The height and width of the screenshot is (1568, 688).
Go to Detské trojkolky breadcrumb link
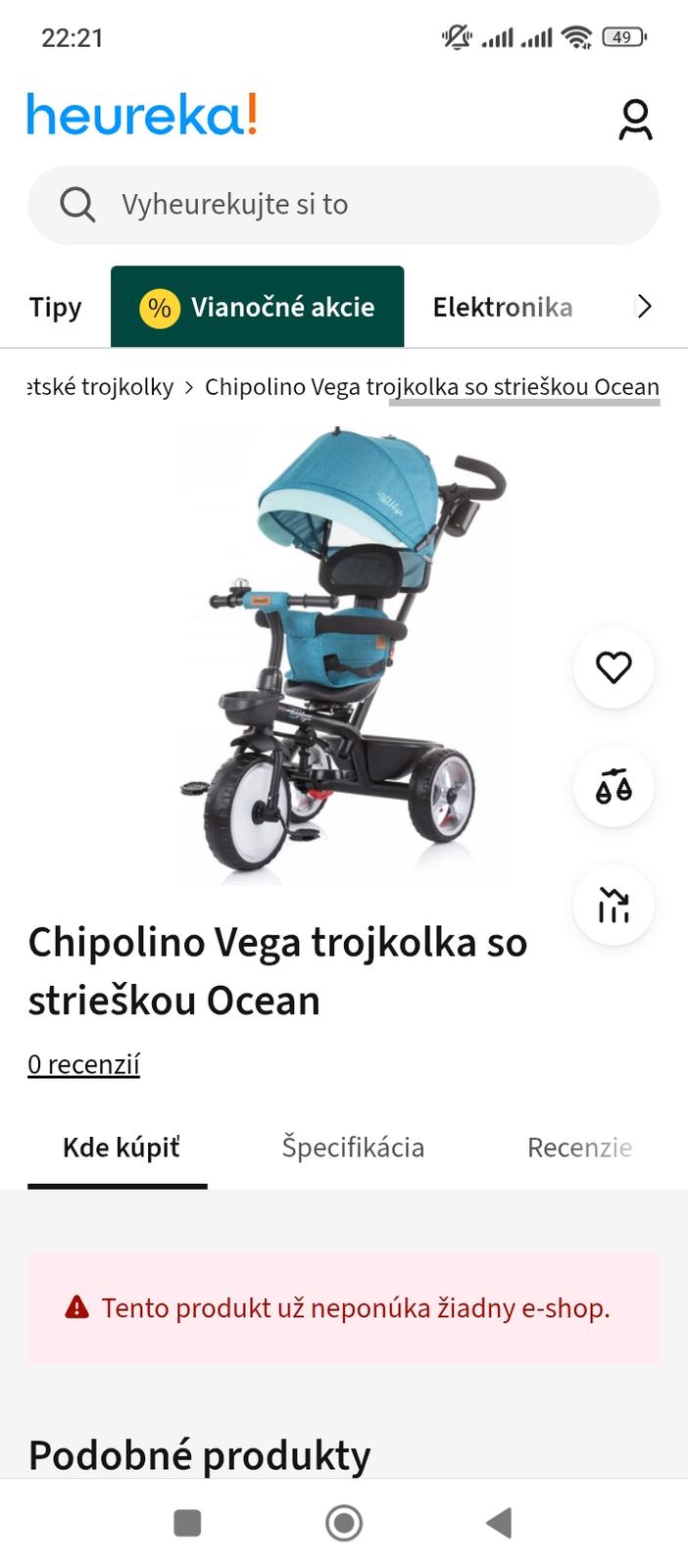(100, 387)
